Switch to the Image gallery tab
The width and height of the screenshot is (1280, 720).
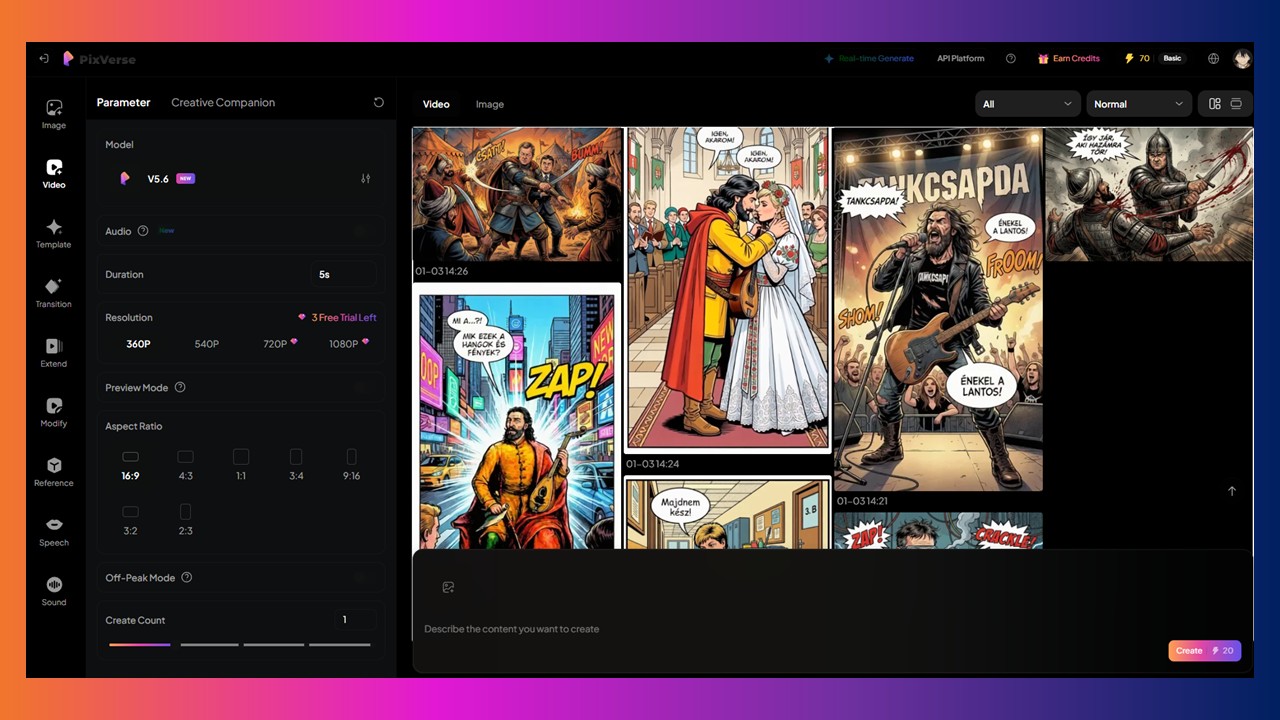(489, 104)
